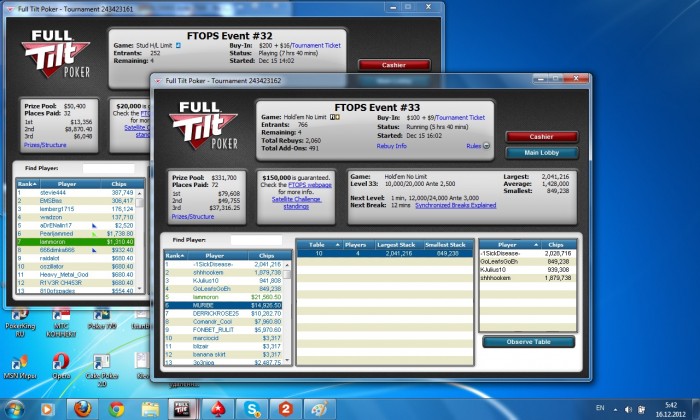Open the Cake Poker 2.0 desktop shortcut
This screenshot has height=420, width=700.
click(x=102, y=369)
